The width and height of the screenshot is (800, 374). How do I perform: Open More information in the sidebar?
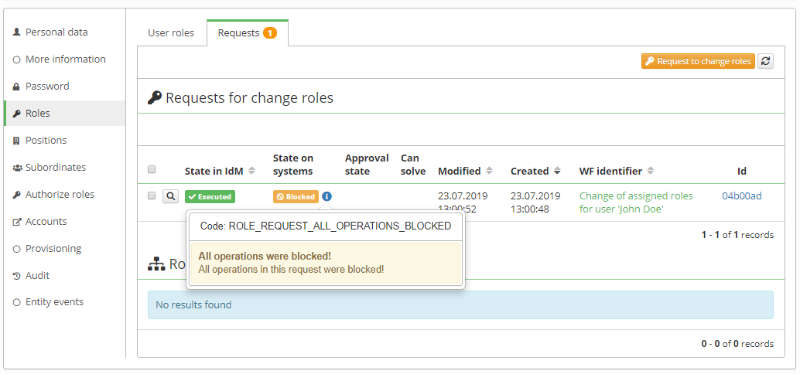[x=64, y=59]
